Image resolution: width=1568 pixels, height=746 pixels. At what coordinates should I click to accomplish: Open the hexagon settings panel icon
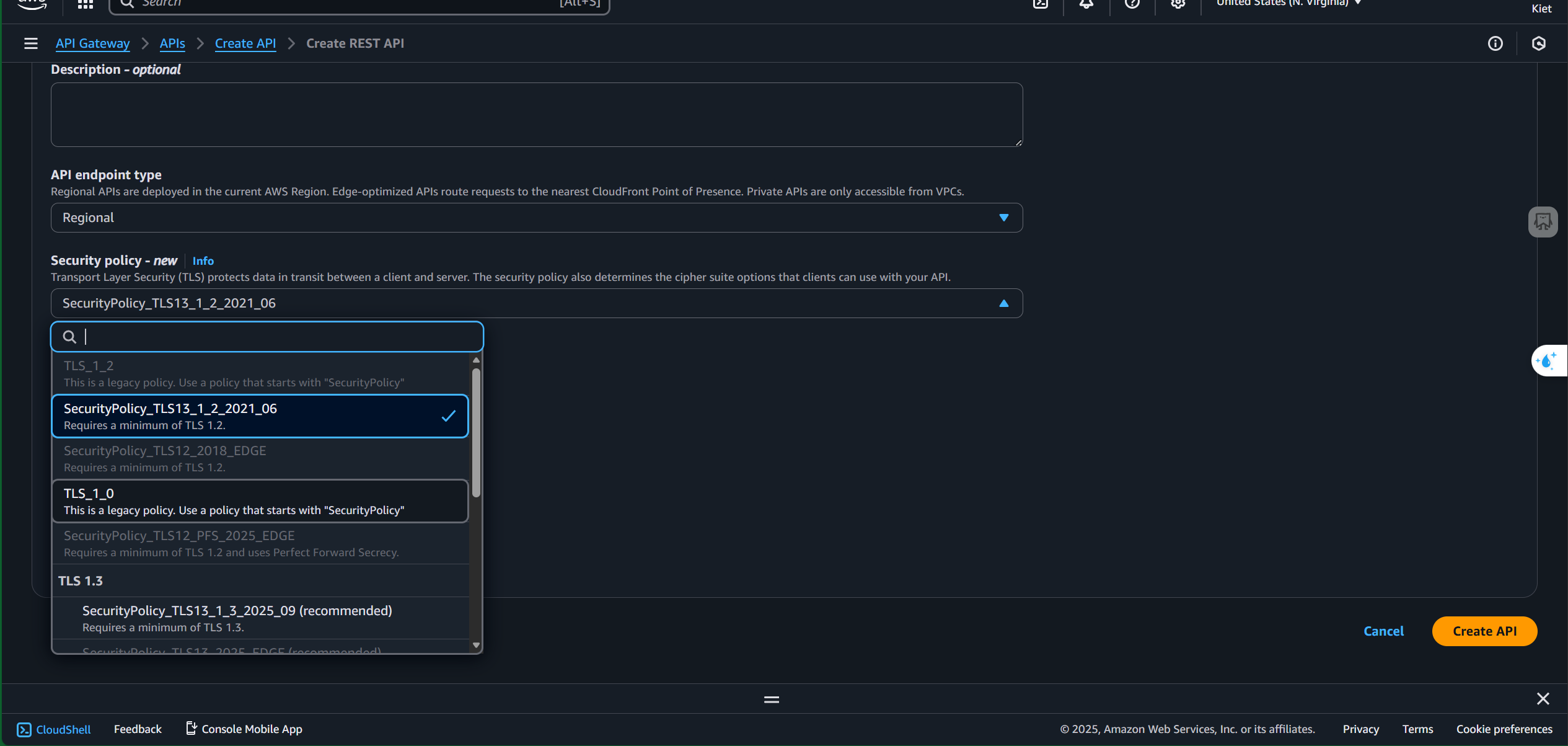point(1538,43)
